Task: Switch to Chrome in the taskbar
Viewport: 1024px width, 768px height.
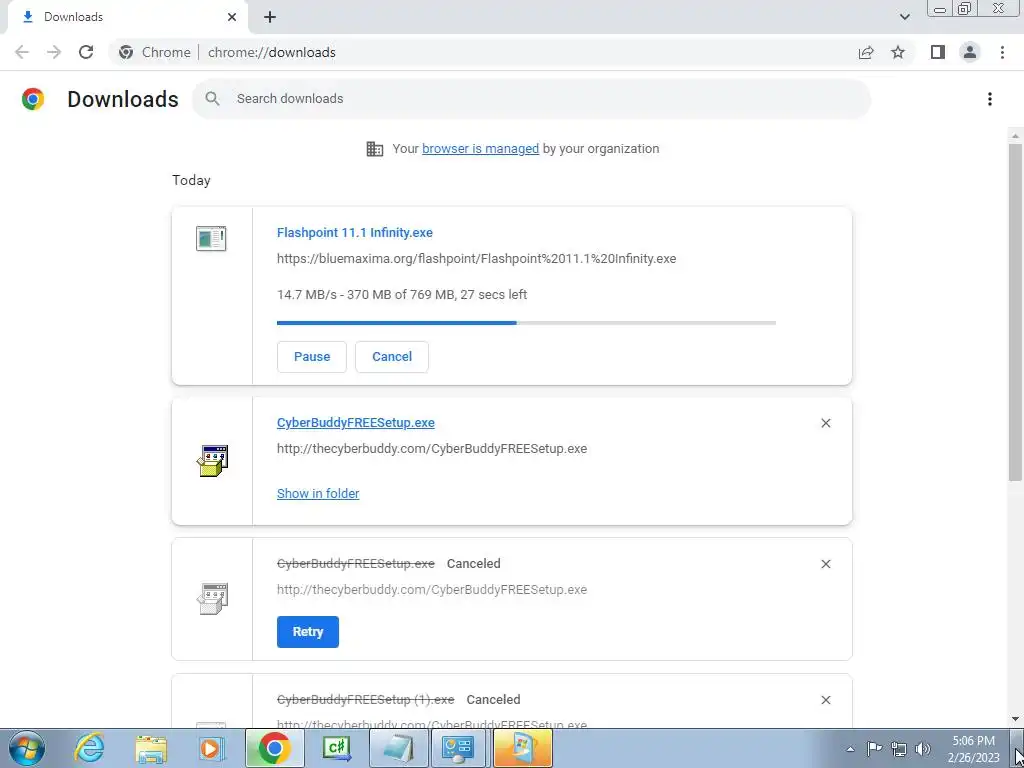Action: click(x=274, y=748)
